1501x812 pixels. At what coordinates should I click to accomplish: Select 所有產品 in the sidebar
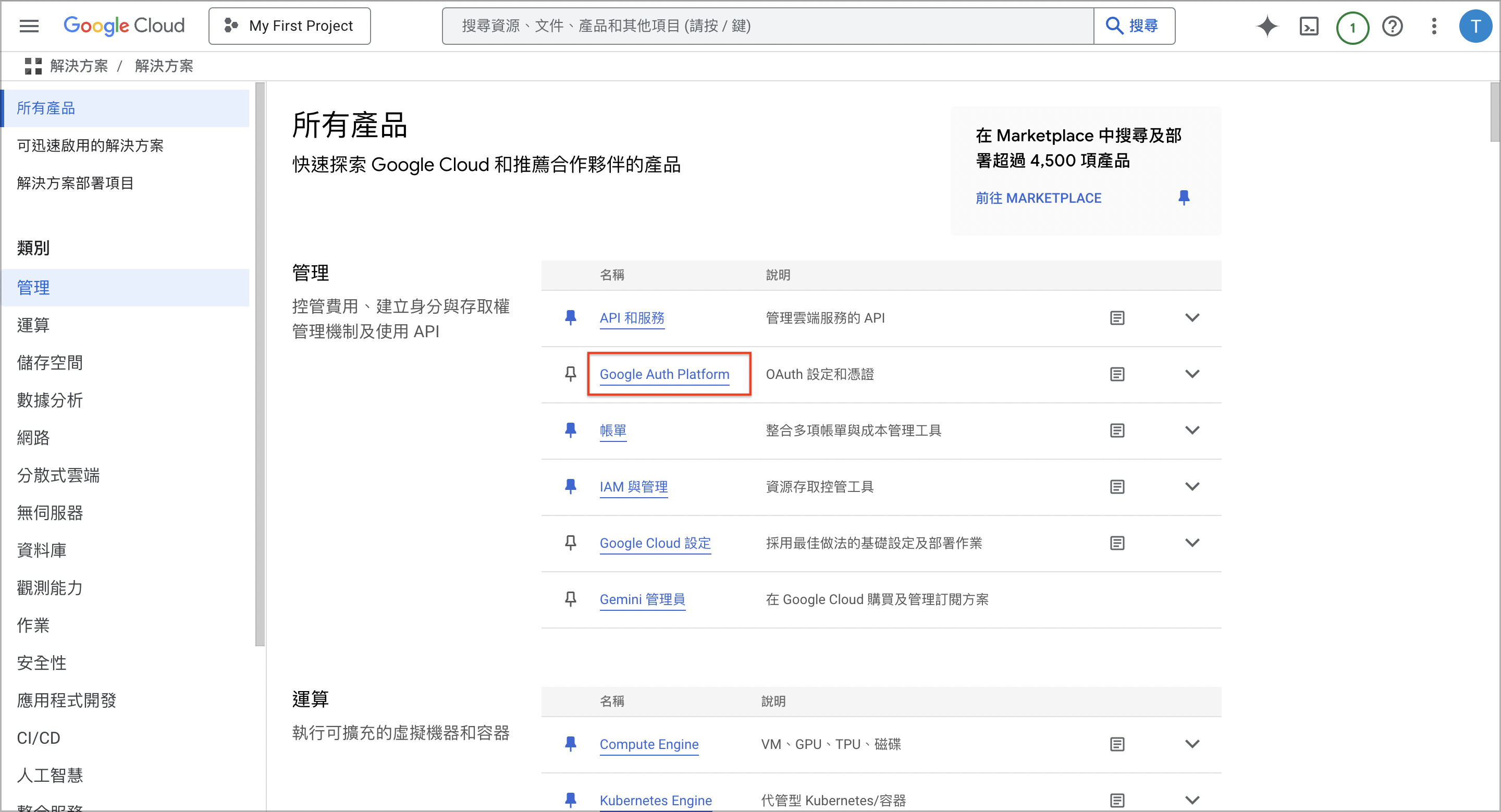point(125,108)
